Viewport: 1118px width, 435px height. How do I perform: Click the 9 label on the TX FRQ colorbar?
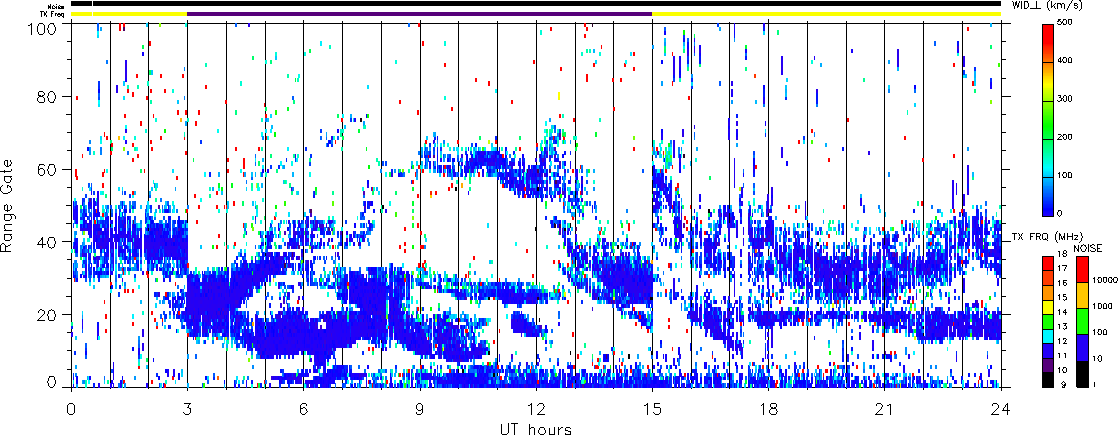(1063, 385)
